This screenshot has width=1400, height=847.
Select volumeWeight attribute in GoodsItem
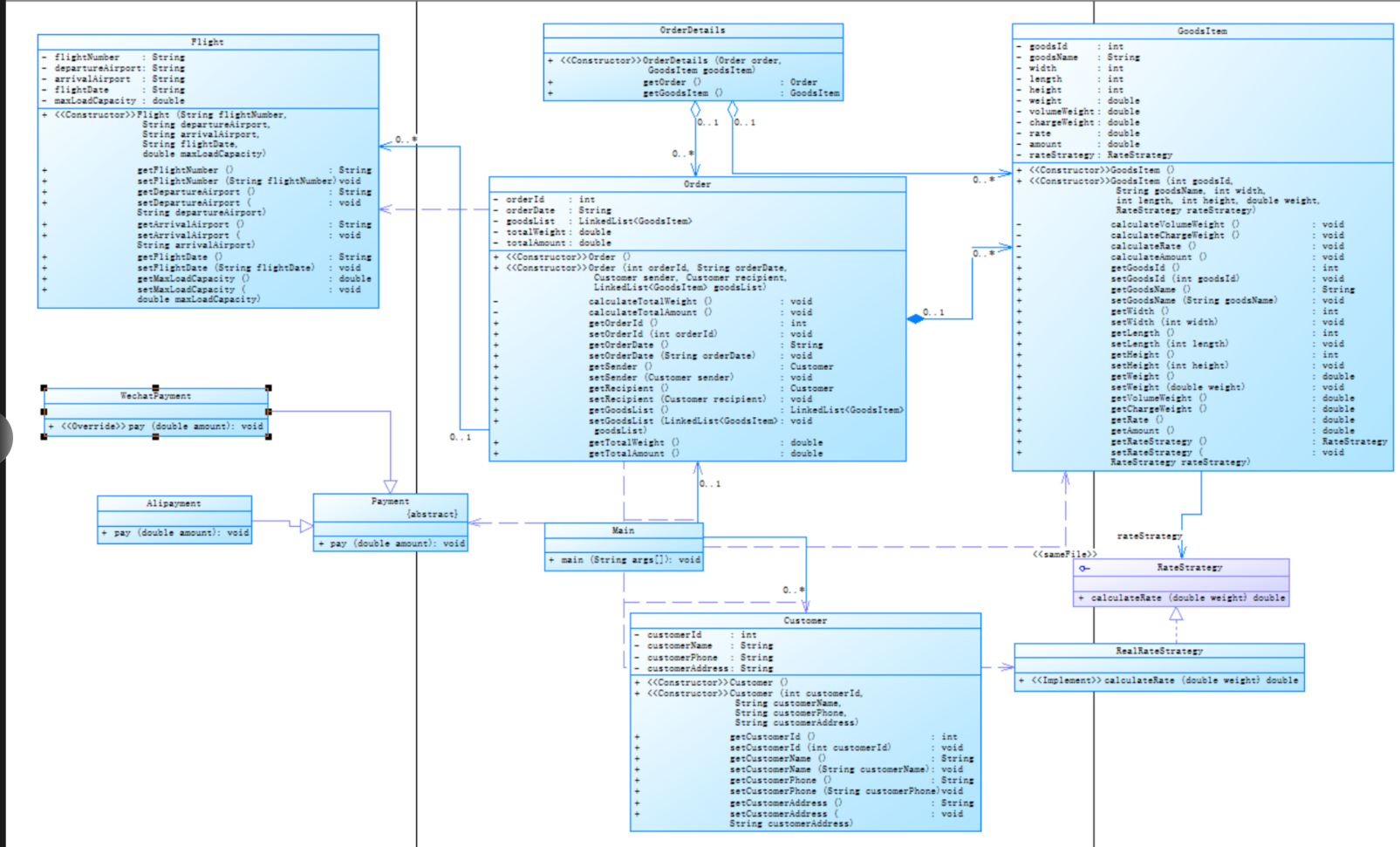point(1078,112)
